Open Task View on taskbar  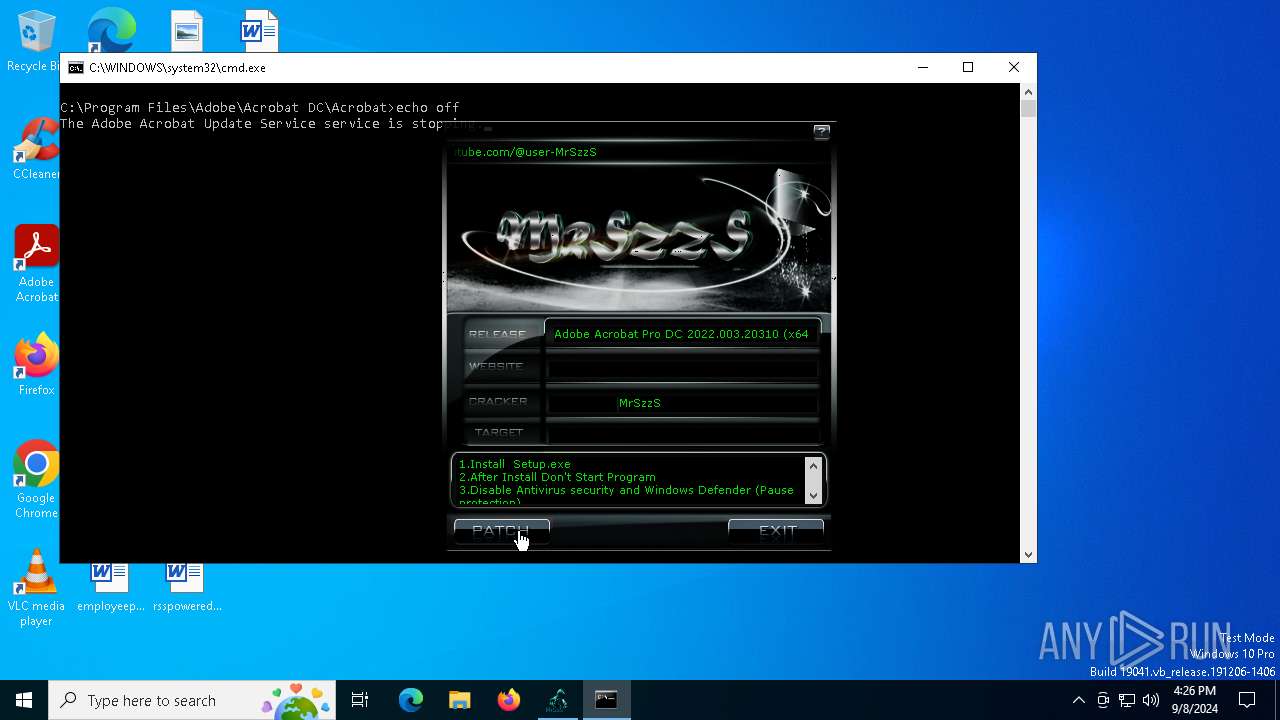(360, 700)
